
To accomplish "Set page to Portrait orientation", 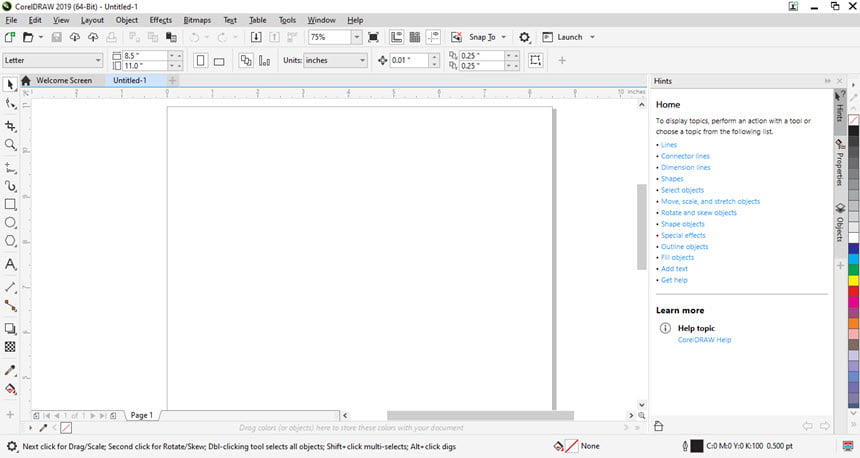I will point(201,60).
